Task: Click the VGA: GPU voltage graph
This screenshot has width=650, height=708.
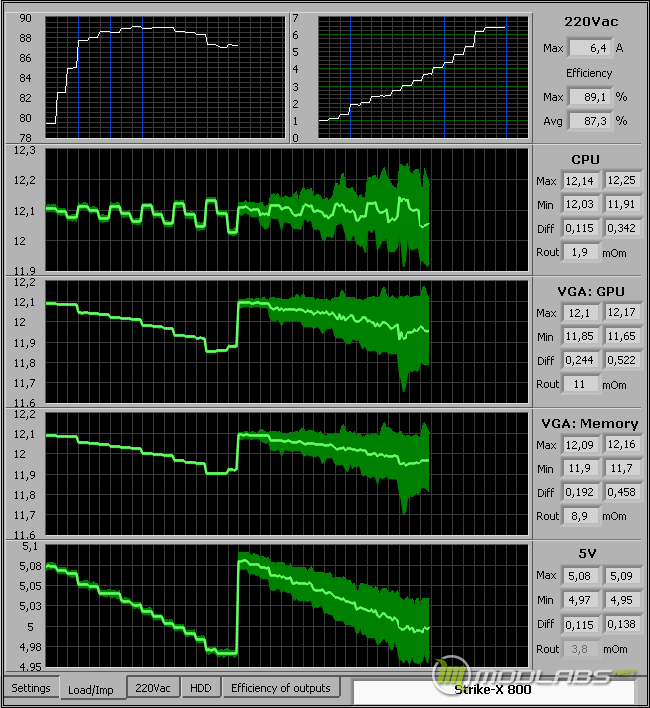Action: point(287,342)
